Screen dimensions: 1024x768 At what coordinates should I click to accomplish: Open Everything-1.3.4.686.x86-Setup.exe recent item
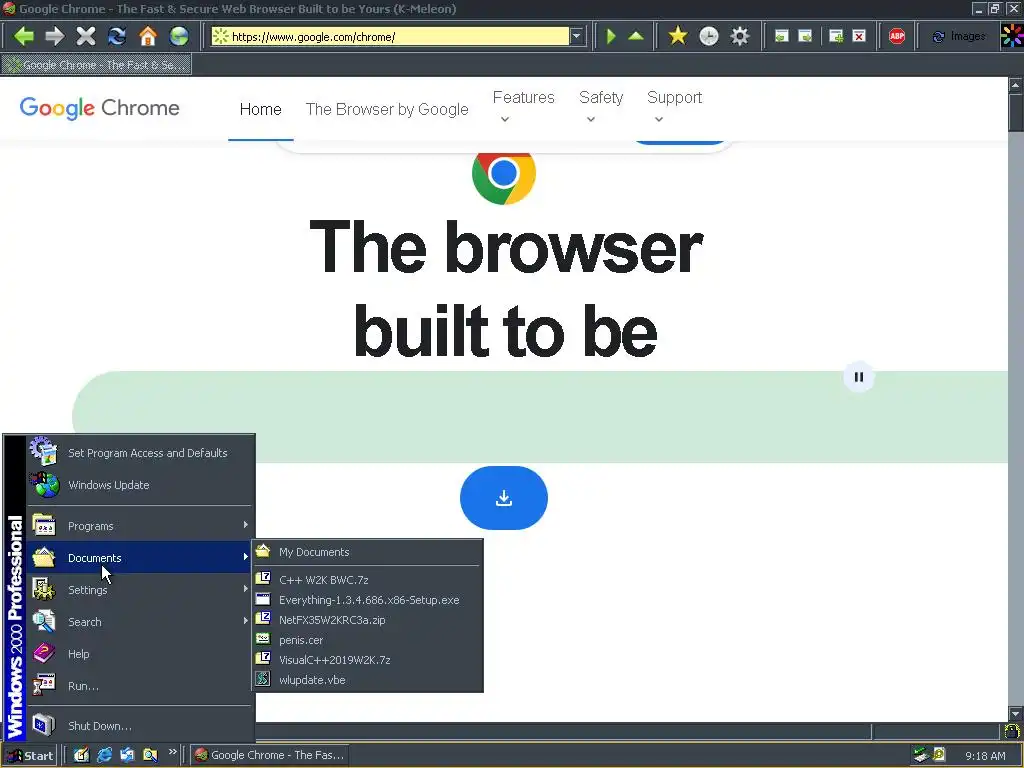point(368,600)
